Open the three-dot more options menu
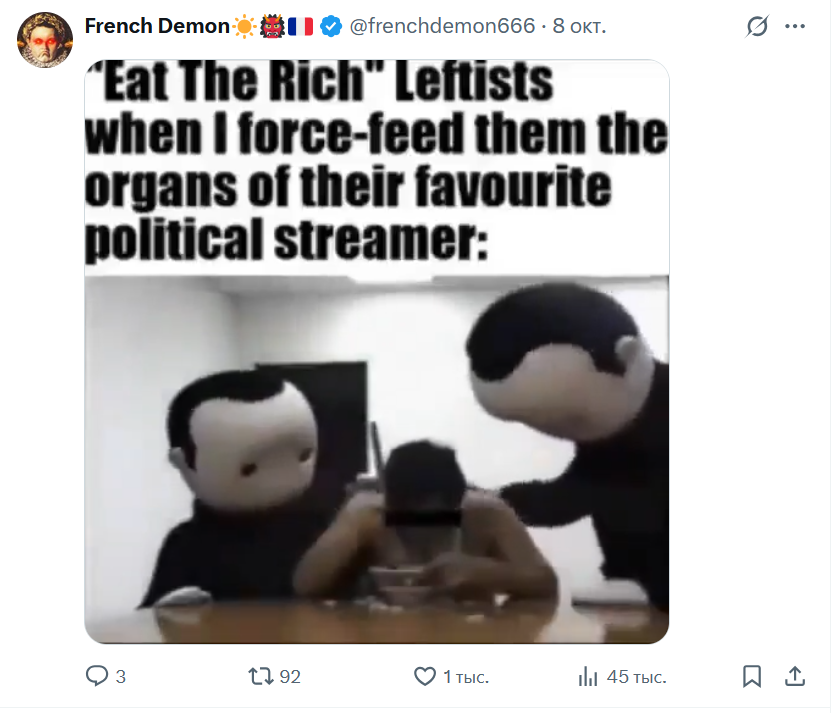 point(795,26)
